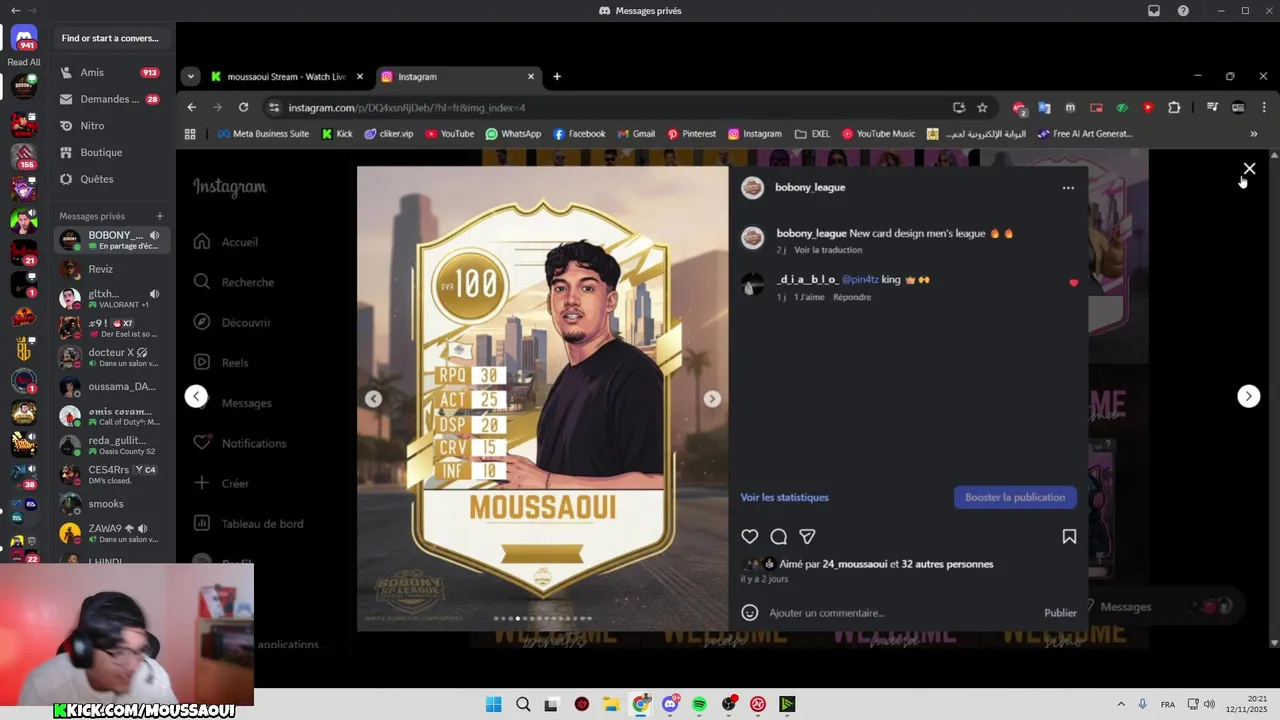Click Répondre on the diablo comment
Image resolution: width=1280 pixels, height=720 pixels.
[x=852, y=297]
